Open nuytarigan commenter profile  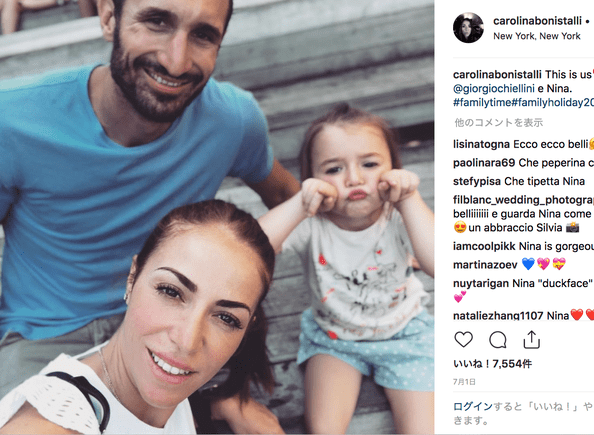481,283
